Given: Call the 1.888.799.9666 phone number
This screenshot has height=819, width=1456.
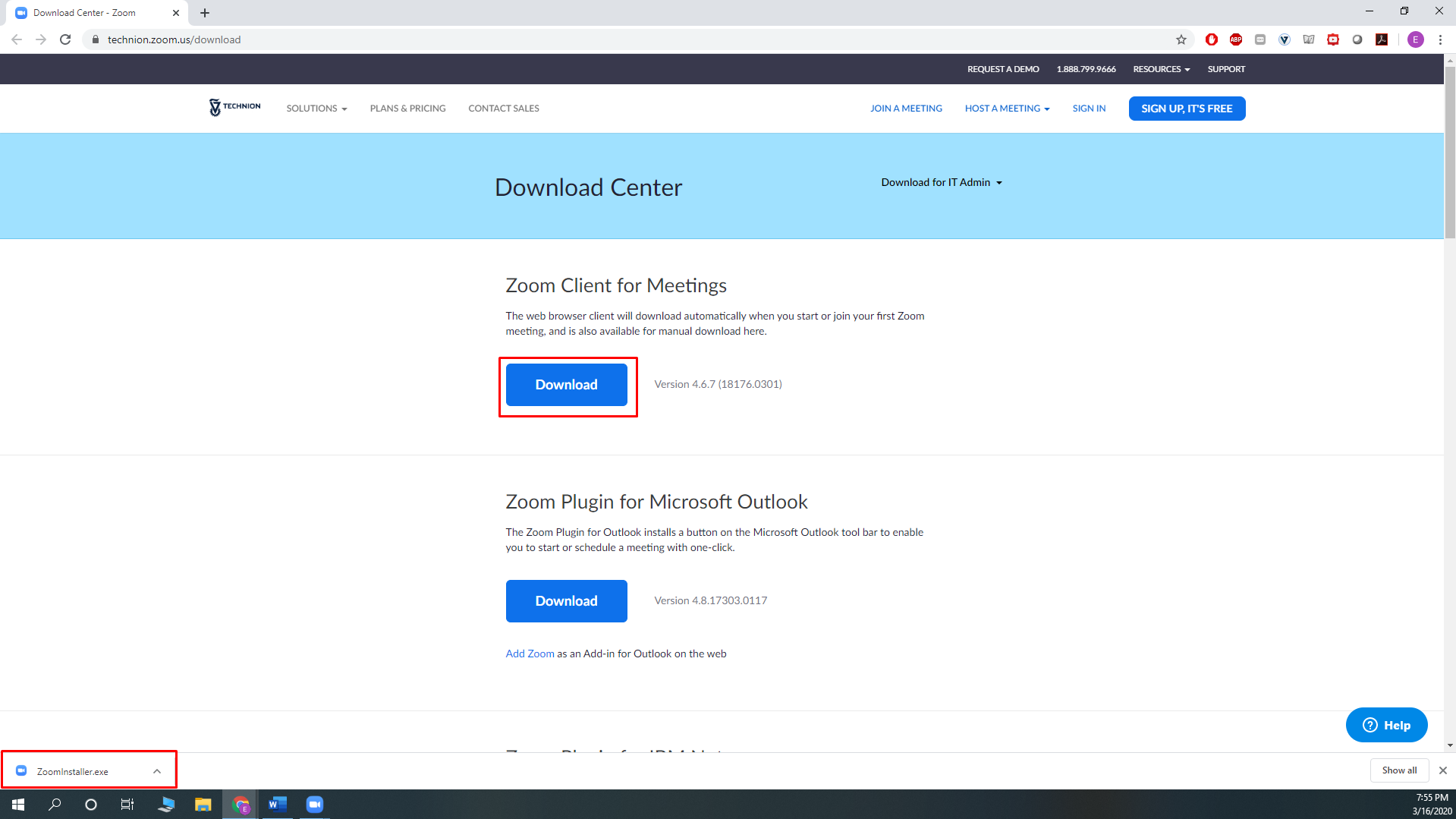Looking at the screenshot, I should (x=1086, y=69).
